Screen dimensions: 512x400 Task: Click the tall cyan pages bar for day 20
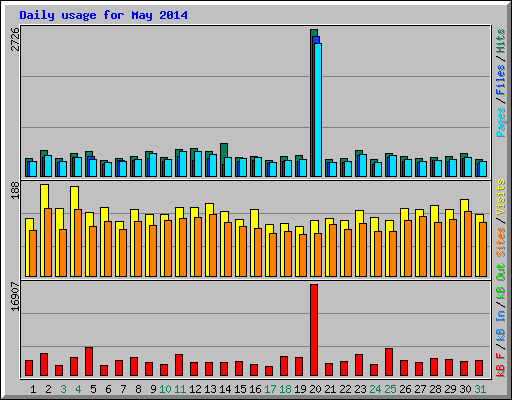coord(318,110)
